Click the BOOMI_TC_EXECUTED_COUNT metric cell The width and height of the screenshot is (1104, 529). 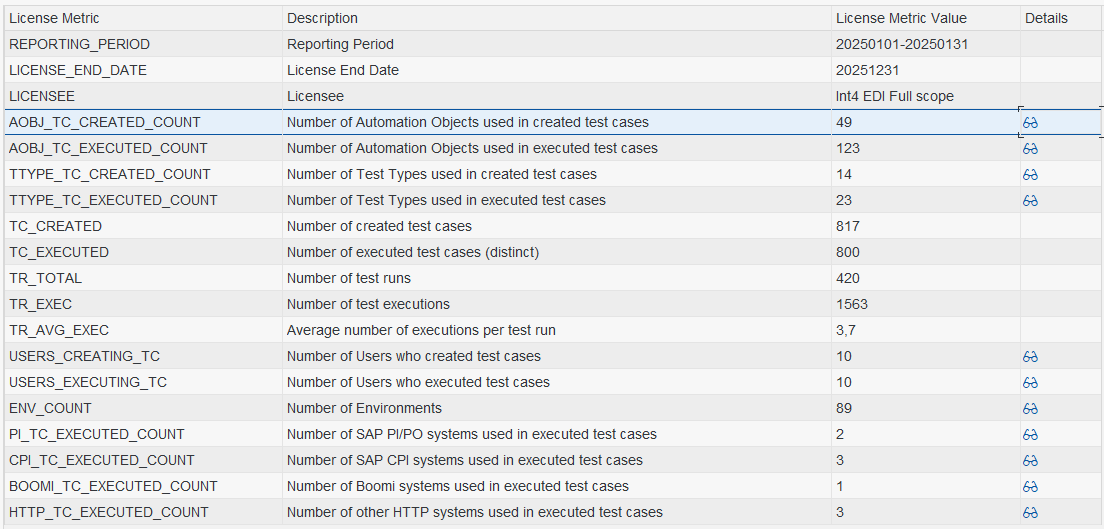[144, 487]
